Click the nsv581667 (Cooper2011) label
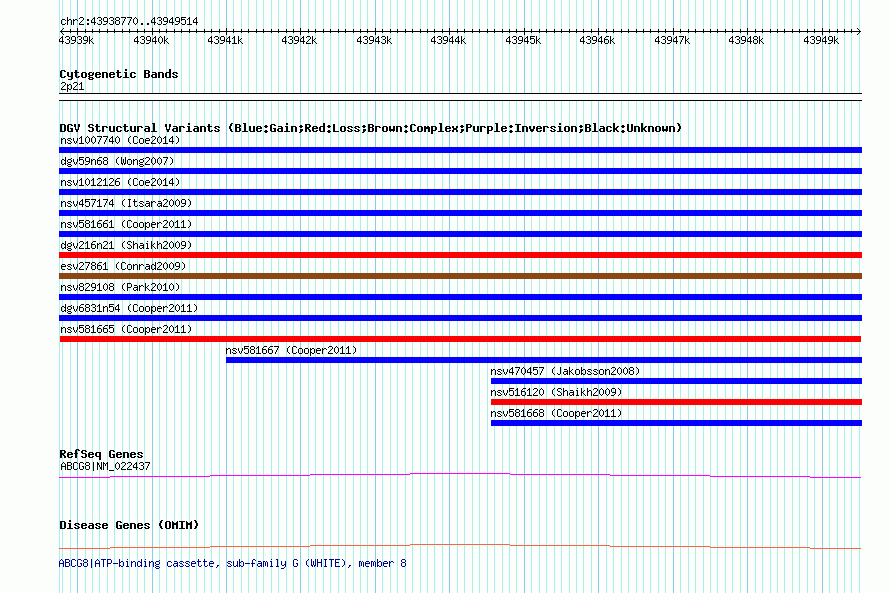 tap(291, 350)
